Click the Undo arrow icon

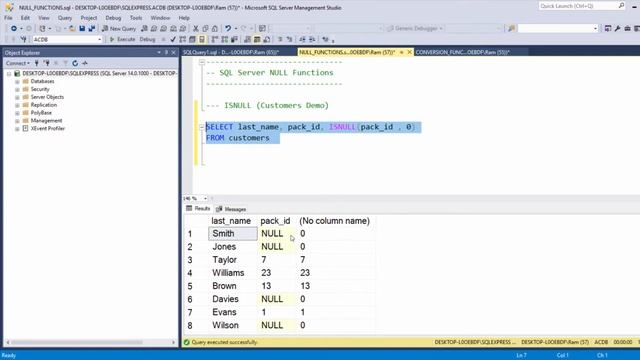[x=228, y=29]
